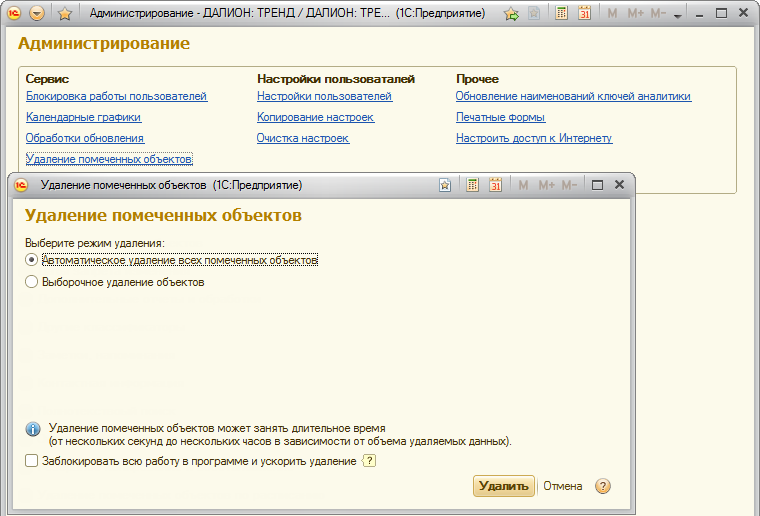The height and width of the screenshot is (516, 760).
Task: Show hint question mark beside block checkbox
Action: tap(369, 461)
